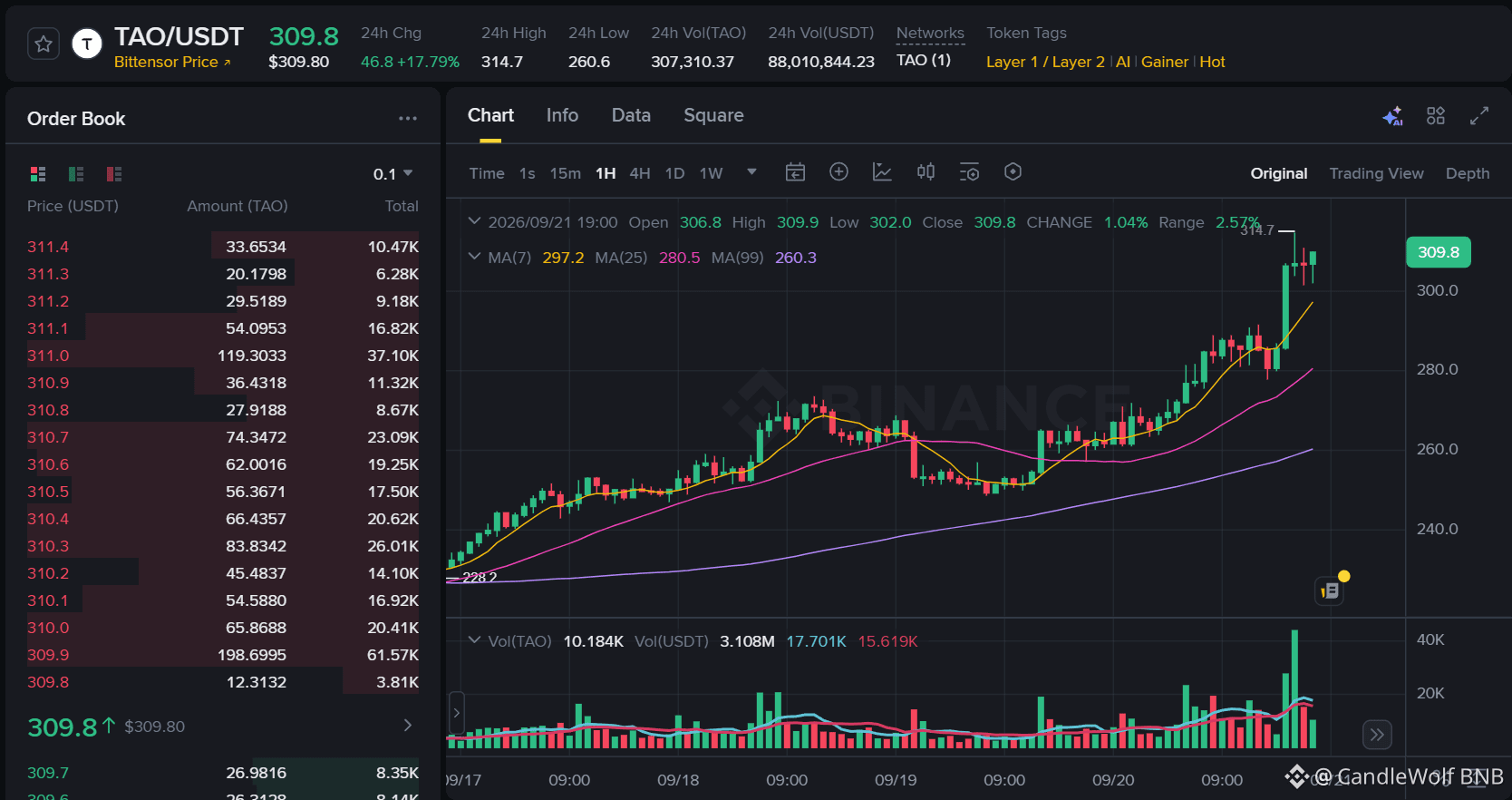The height and width of the screenshot is (800, 1512).
Task: Add TAO/USDT to favorites with star icon
Action: [44, 44]
